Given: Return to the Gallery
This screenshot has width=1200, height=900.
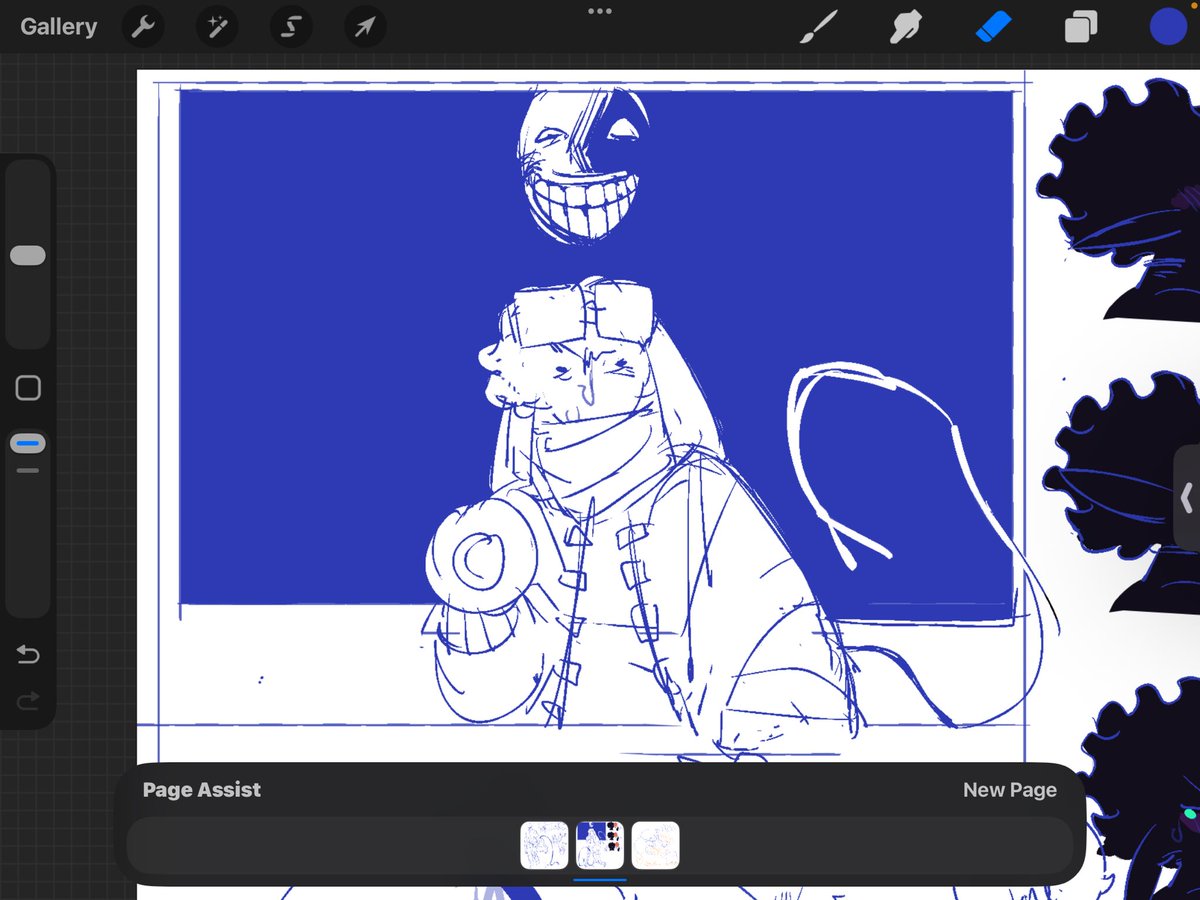Looking at the screenshot, I should [x=59, y=27].
